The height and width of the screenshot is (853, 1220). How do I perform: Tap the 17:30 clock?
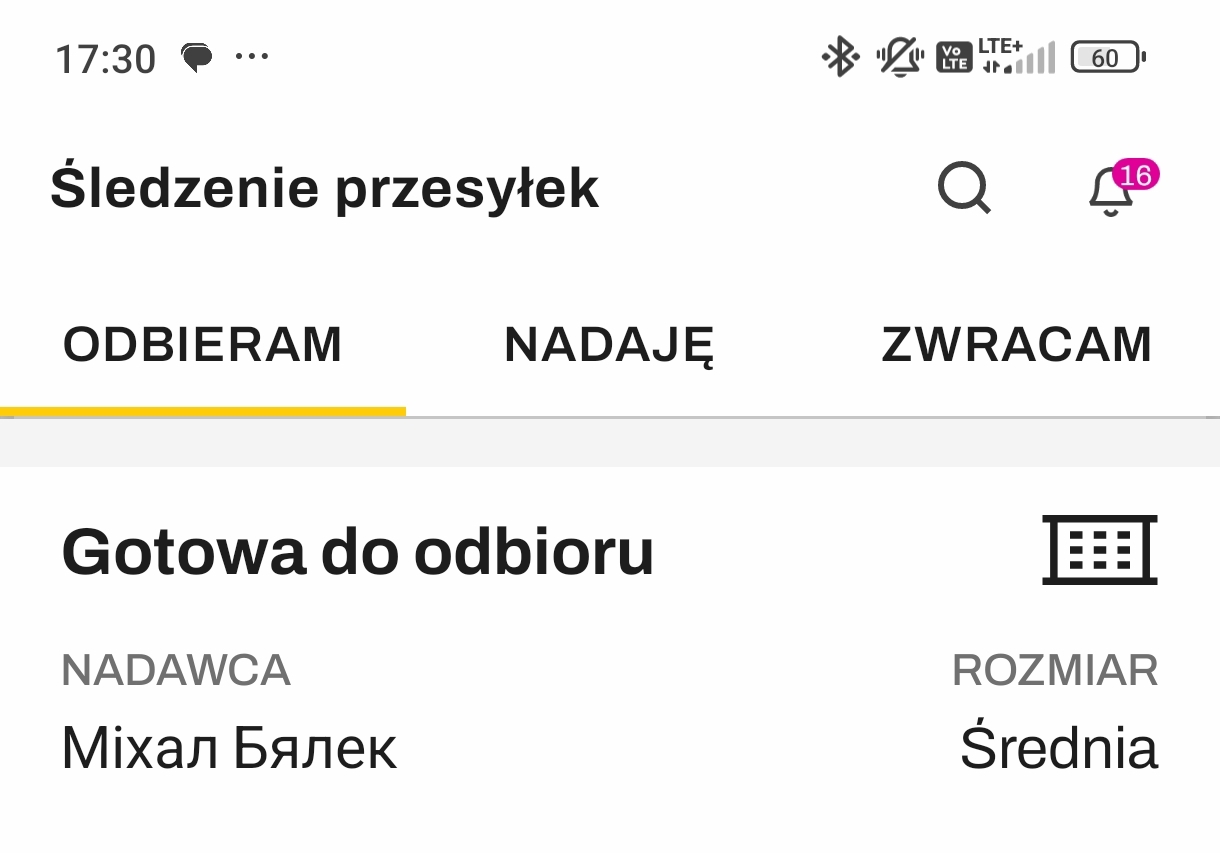click(105, 59)
